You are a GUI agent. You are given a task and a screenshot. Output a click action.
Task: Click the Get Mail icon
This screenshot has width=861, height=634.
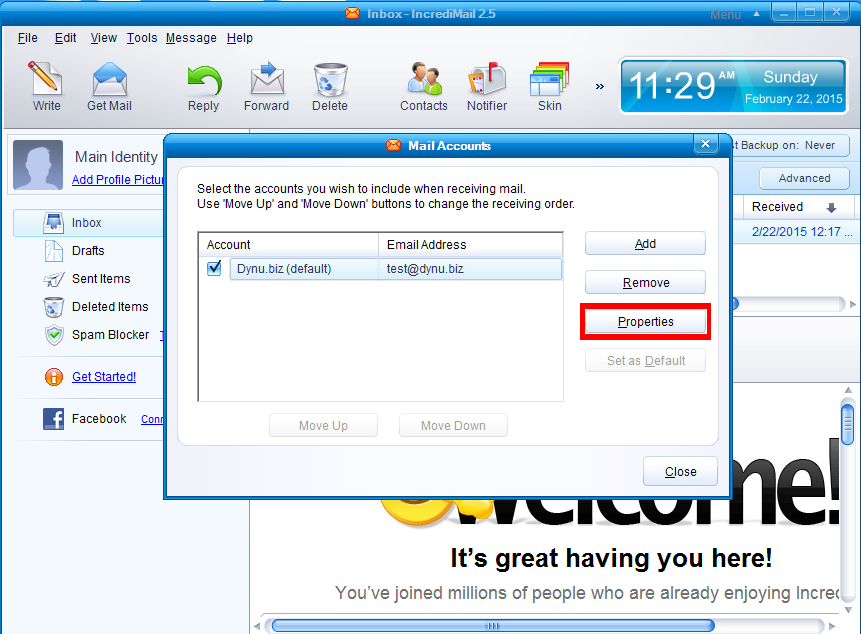(x=109, y=86)
